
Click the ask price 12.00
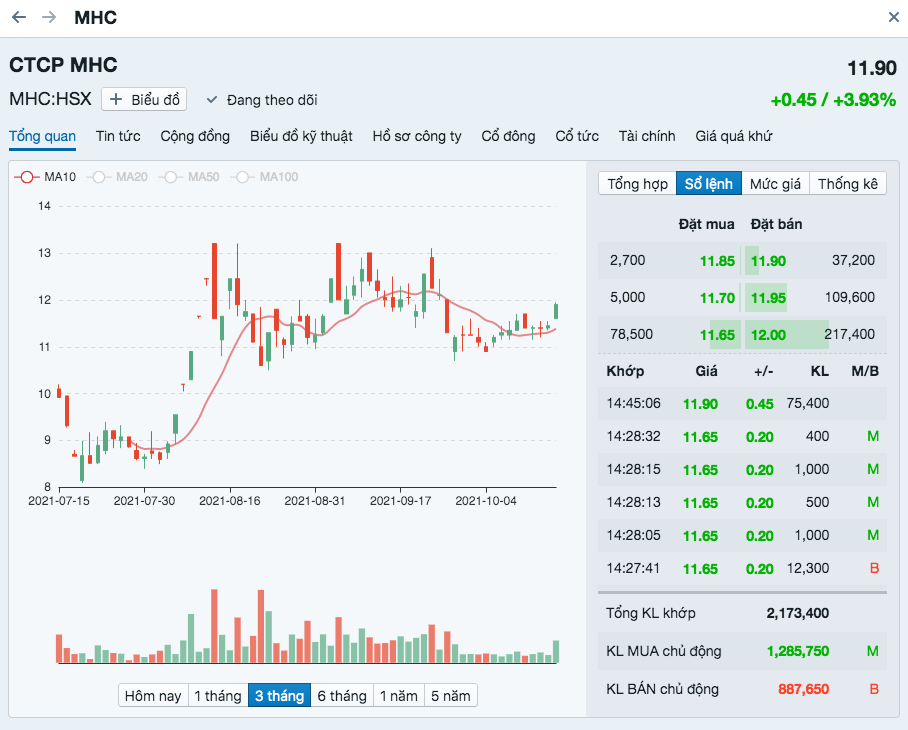pos(768,335)
